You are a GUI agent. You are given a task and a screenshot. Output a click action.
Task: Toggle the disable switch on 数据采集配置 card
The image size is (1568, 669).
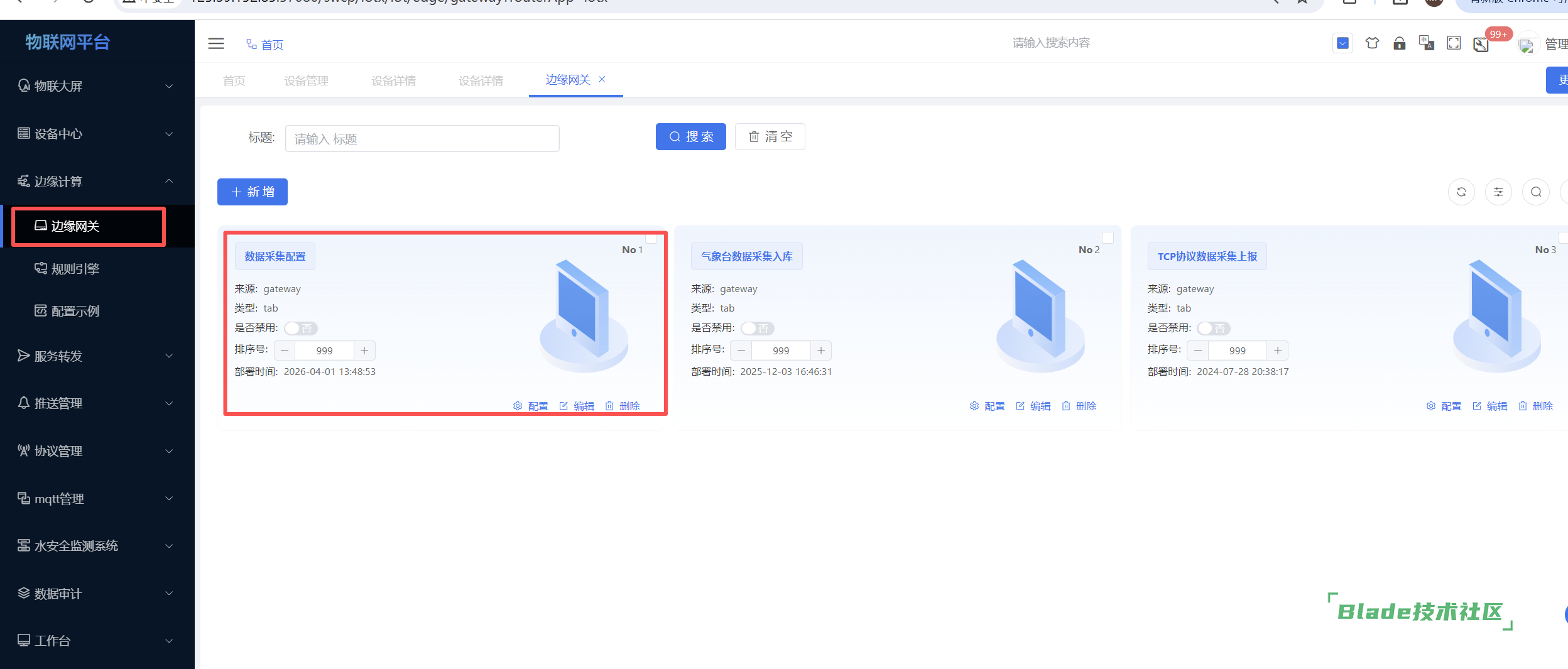coord(300,329)
